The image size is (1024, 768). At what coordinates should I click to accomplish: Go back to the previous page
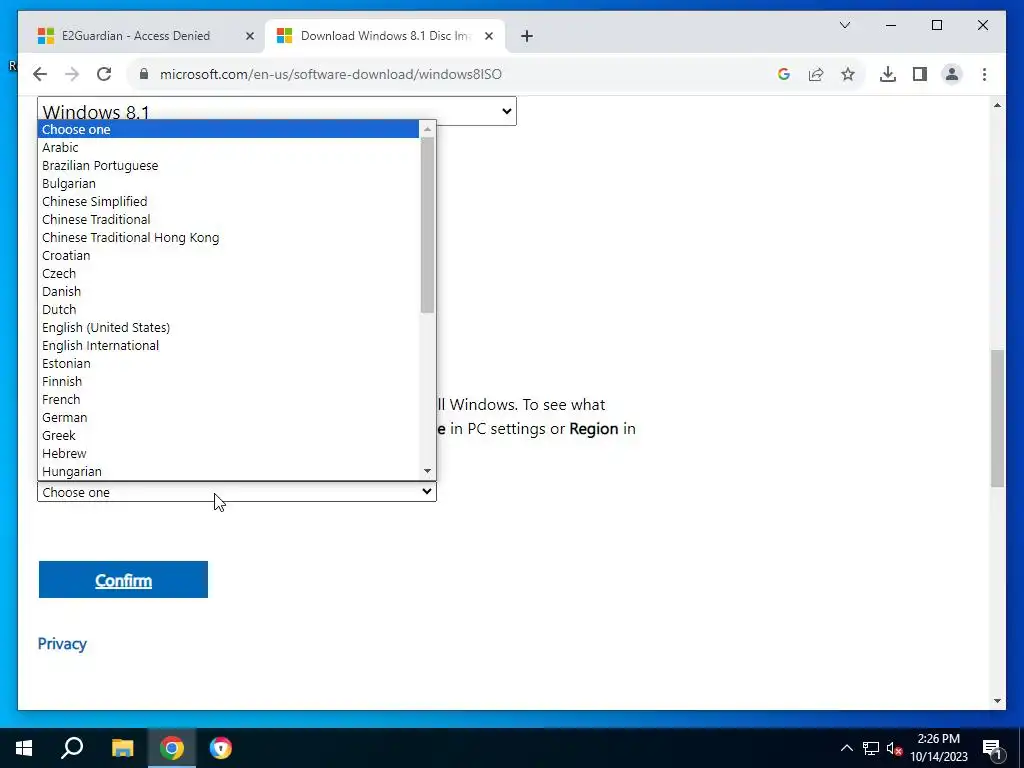point(40,74)
